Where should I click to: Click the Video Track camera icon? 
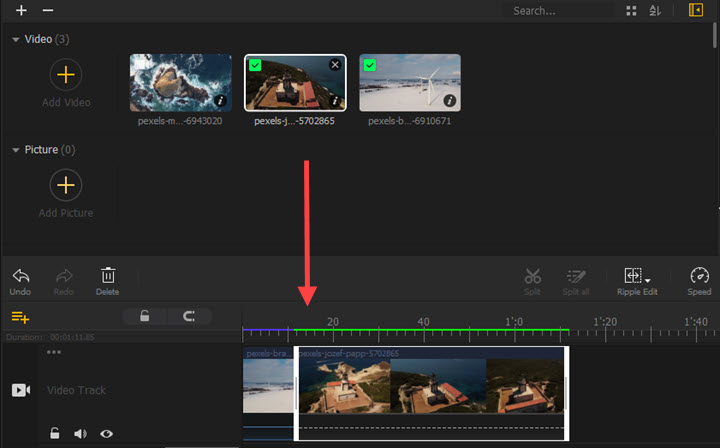21,390
